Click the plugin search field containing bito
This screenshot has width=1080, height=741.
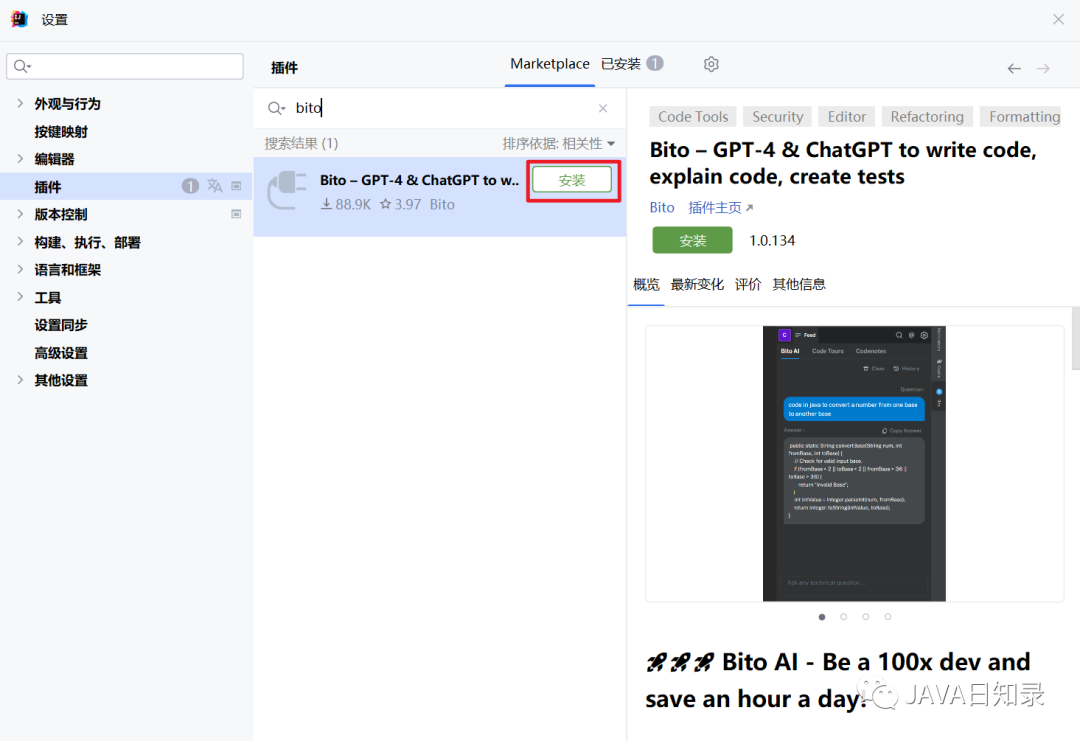coord(439,108)
